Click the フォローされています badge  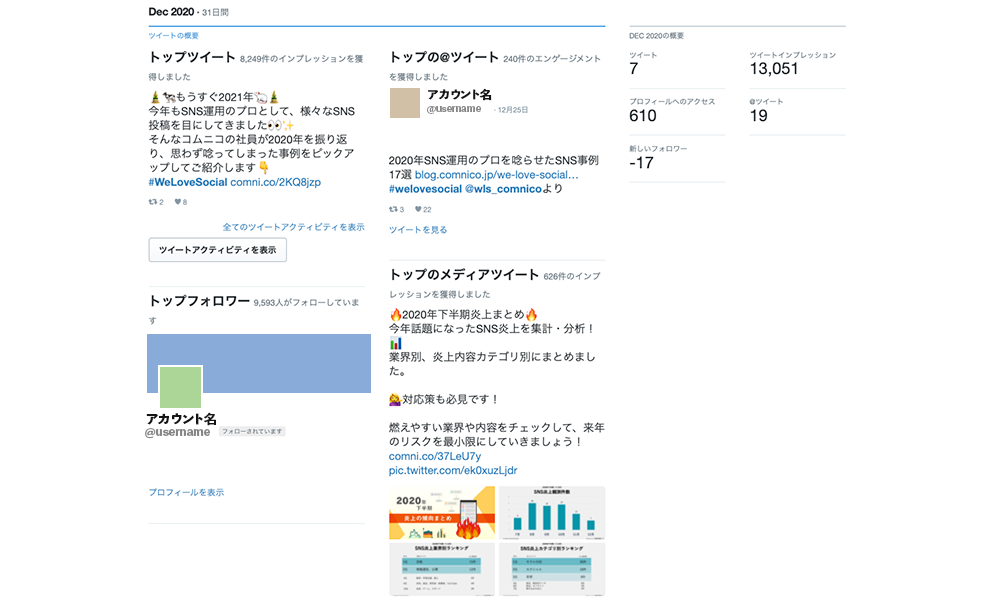coord(252,432)
